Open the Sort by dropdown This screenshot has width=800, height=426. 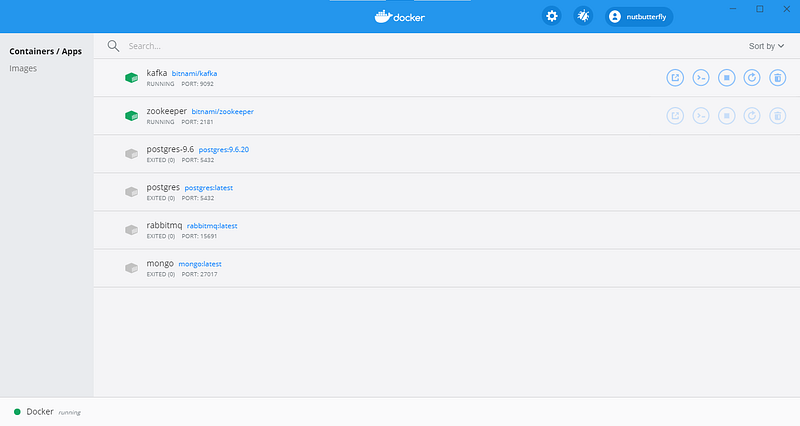click(x=766, y=46)
